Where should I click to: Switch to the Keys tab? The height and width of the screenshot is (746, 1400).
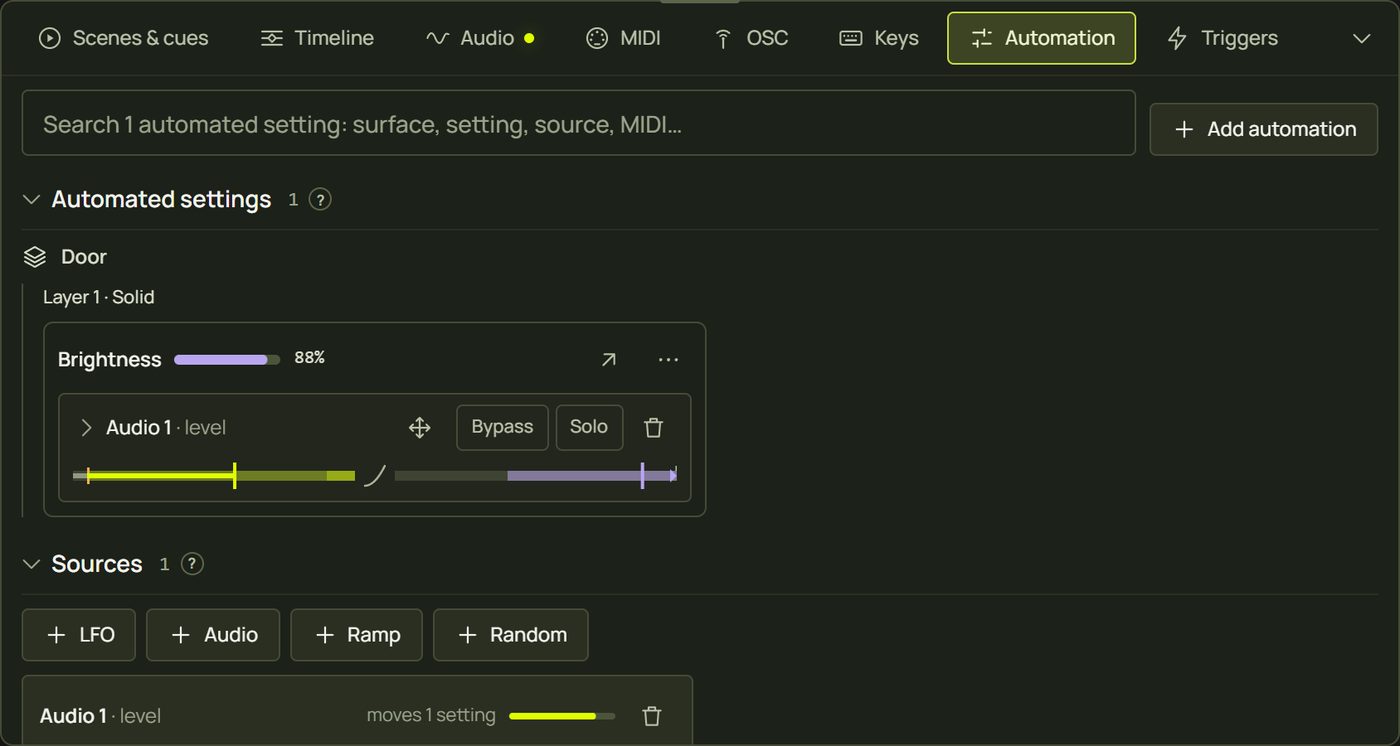[879, 38]
